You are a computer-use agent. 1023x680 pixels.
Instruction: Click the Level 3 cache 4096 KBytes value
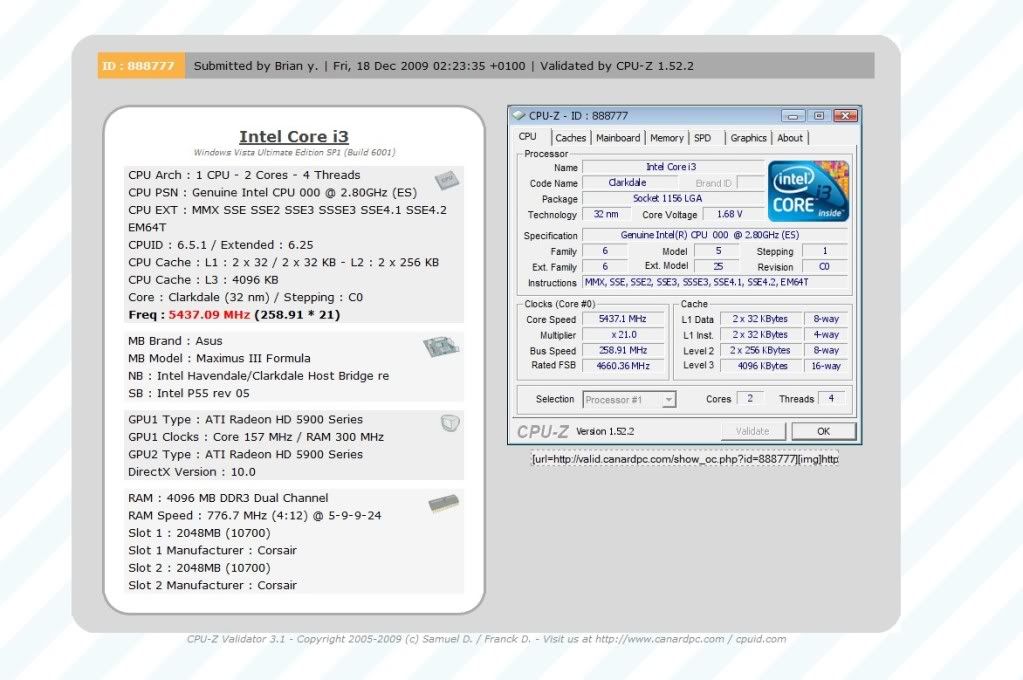(761, 366)
